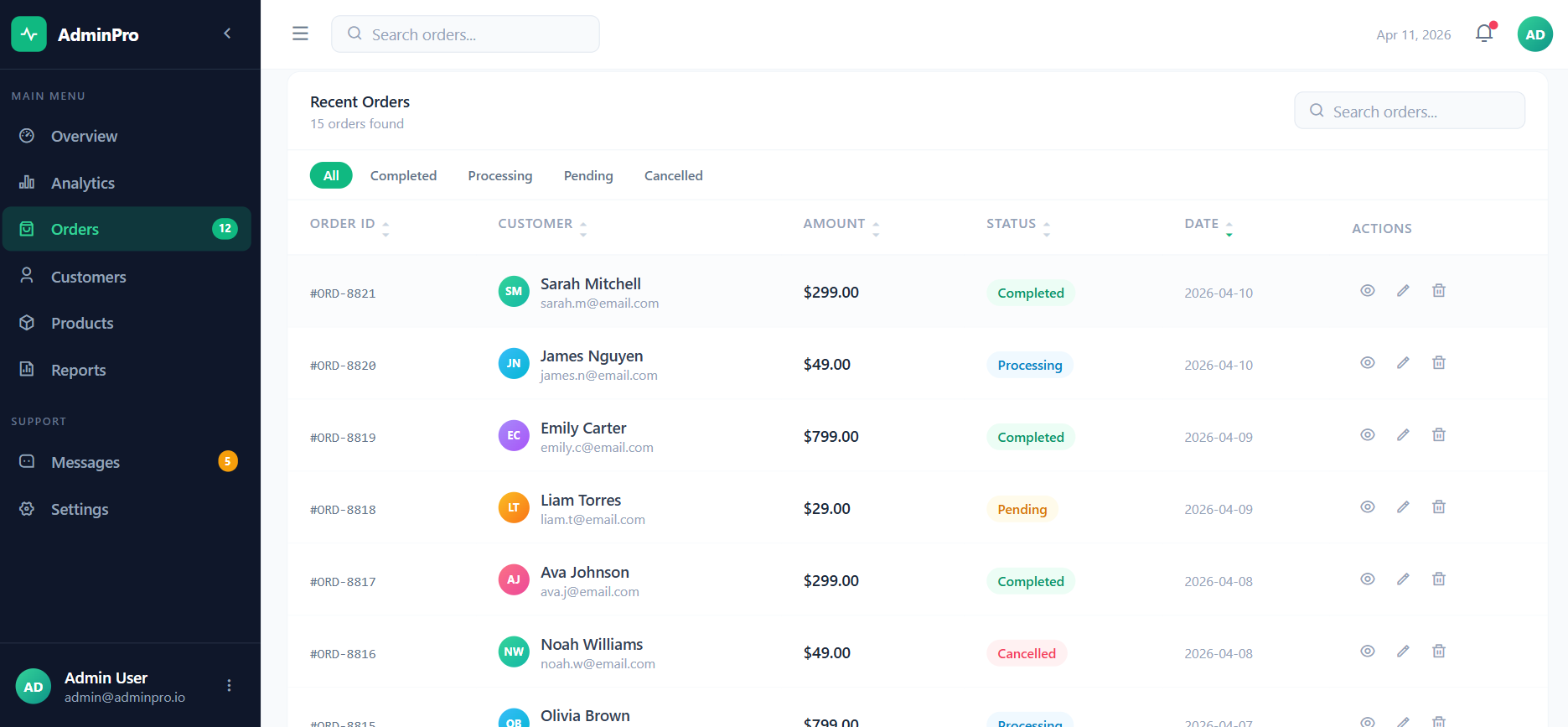View Emily Carter's order details
This screenshot has height=727, width=1568.
click(1368, 435)
